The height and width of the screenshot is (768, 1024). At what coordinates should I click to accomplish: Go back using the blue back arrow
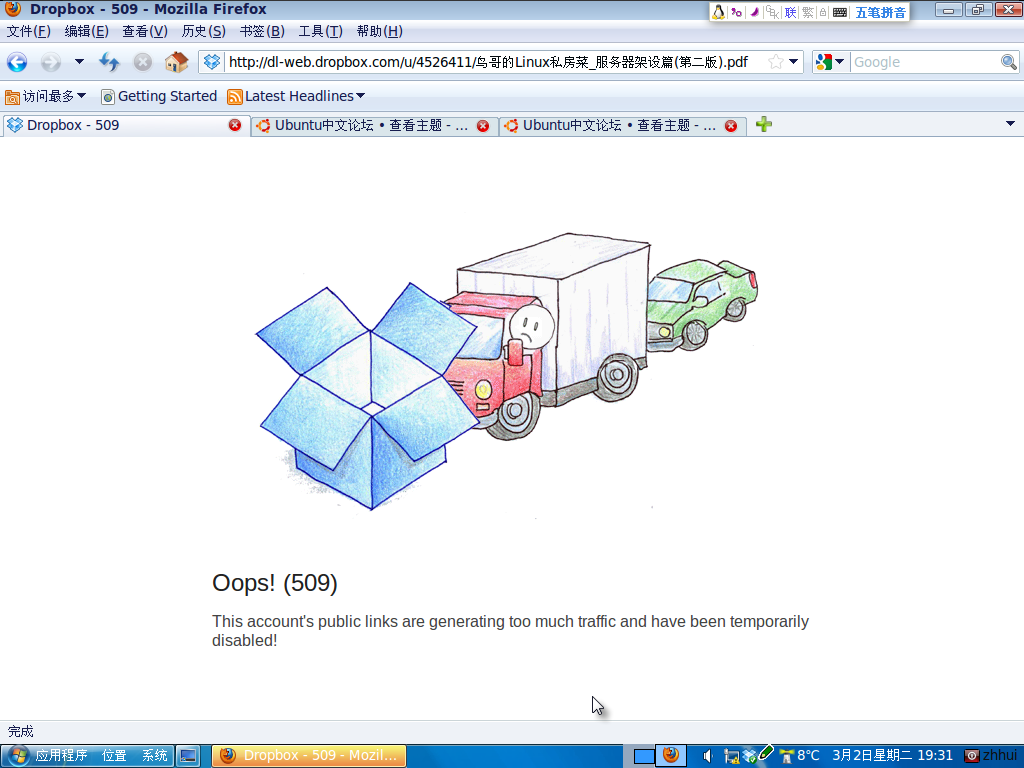point(17,62)
